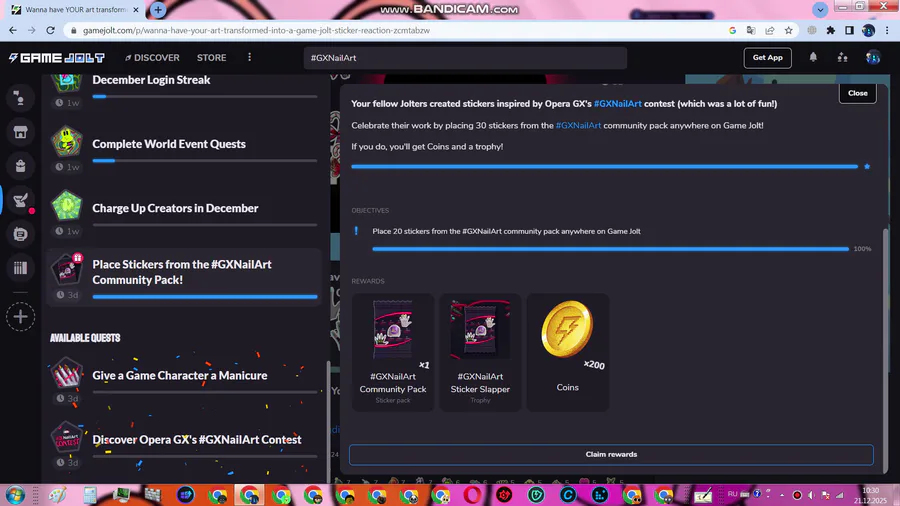Open the DISCOVER menu item
This screenshot has height=506, width=900.
152,58
